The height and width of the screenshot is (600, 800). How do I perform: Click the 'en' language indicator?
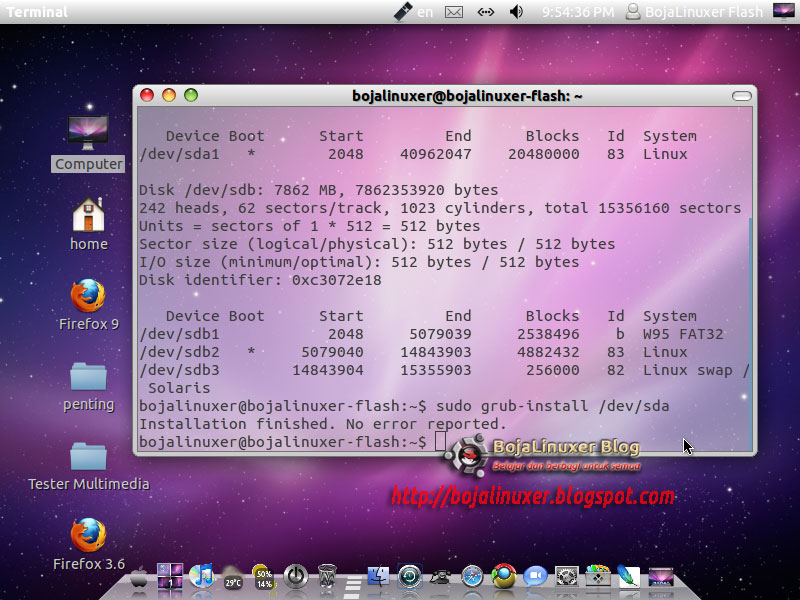pyautogui.click(x=425, y=12)
